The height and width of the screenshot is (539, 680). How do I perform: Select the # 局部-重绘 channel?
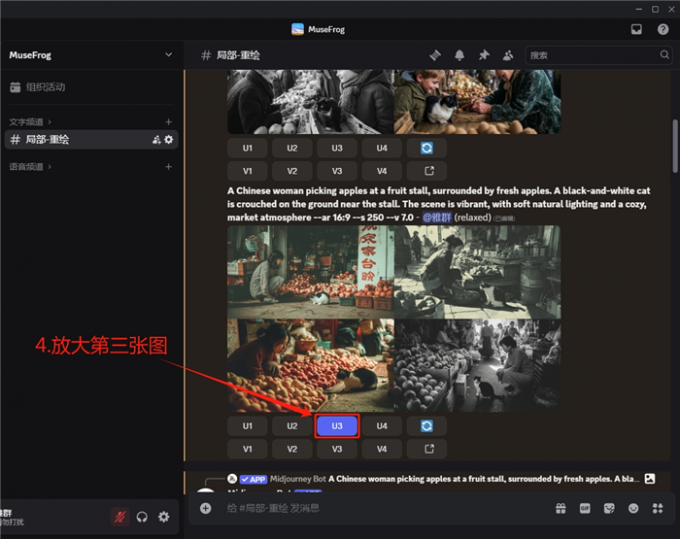[91, 140]
